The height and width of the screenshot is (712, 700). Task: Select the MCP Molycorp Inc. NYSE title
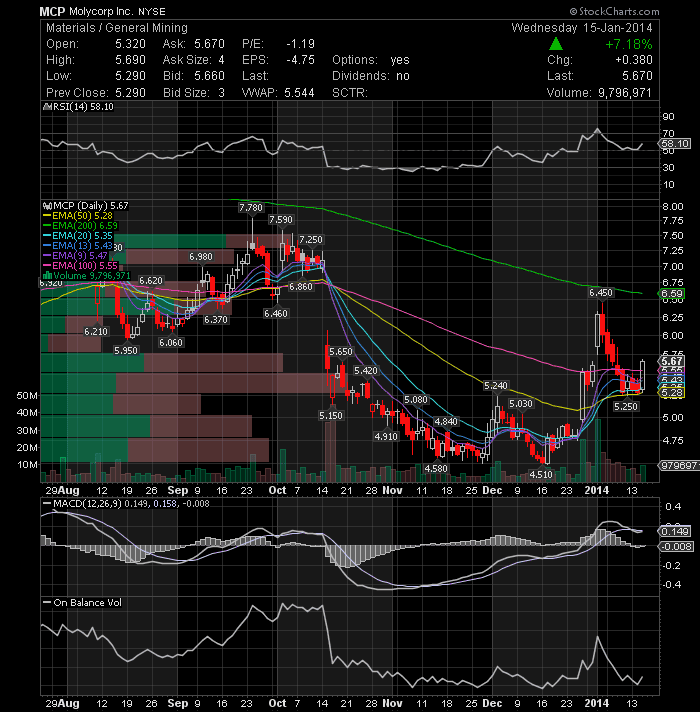(x=102, y=11)
